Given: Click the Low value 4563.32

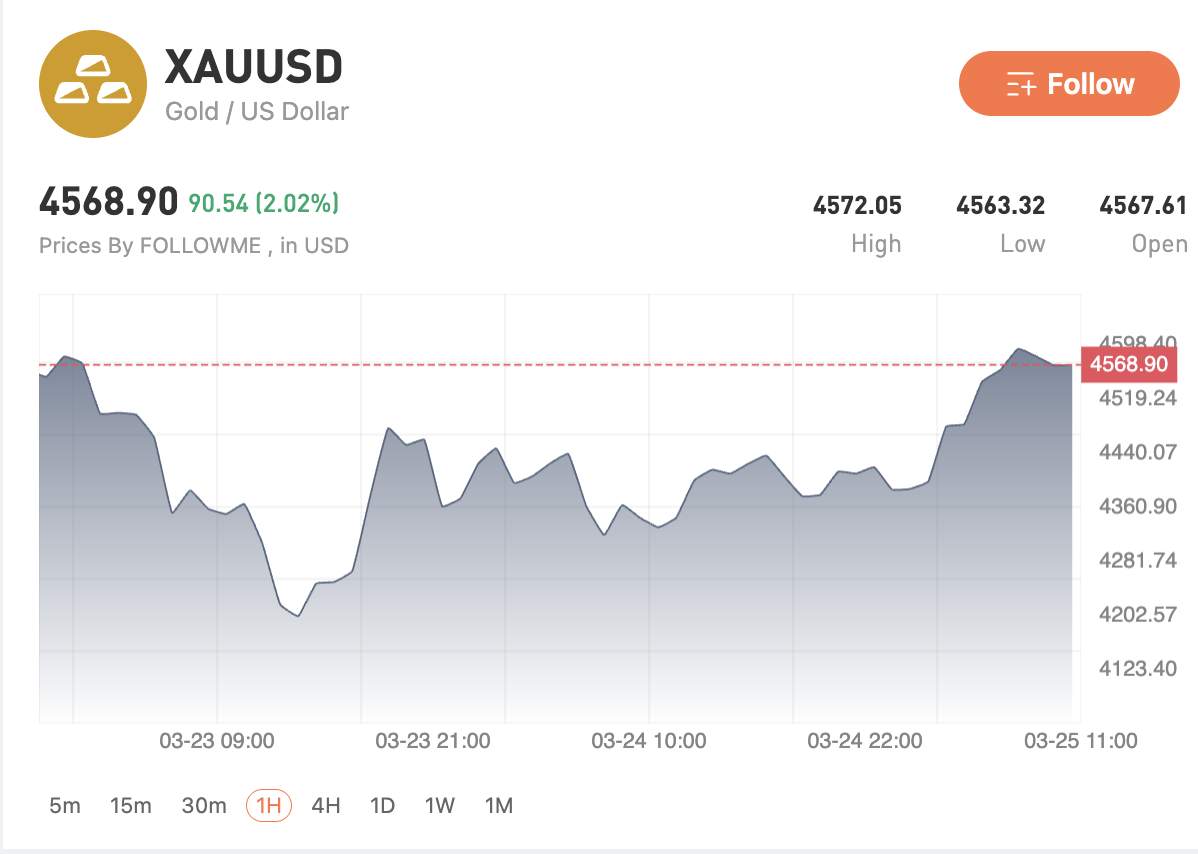Looking at the screenshot, I should (x=1001, y=205).
